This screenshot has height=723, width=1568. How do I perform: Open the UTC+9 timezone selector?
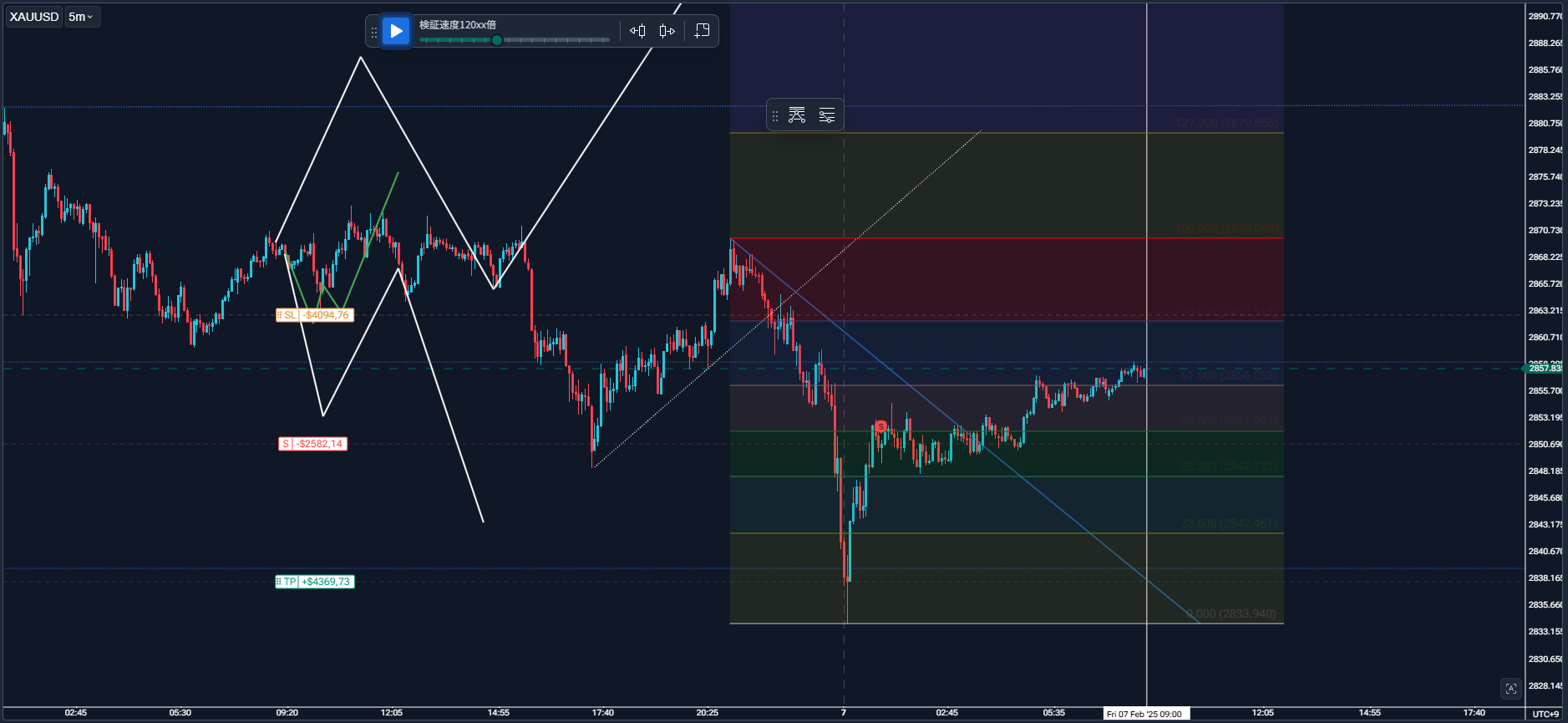click(1545, 714)
